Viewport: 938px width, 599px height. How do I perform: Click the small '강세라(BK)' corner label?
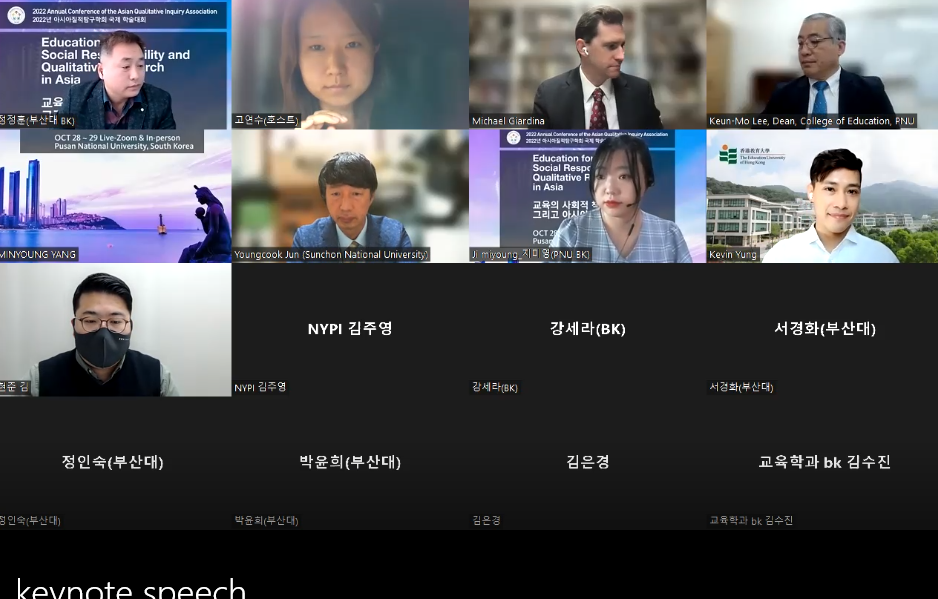[495, 387]
